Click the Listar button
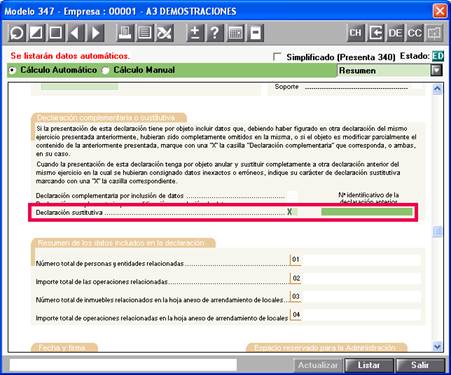 [369, 365]
